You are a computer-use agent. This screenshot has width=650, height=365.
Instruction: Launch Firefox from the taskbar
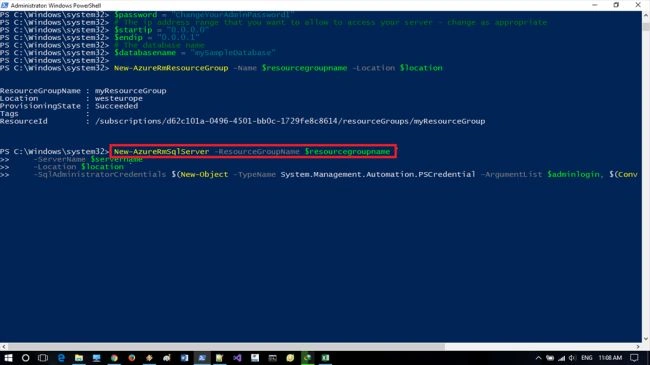click(x=132, y=358)
